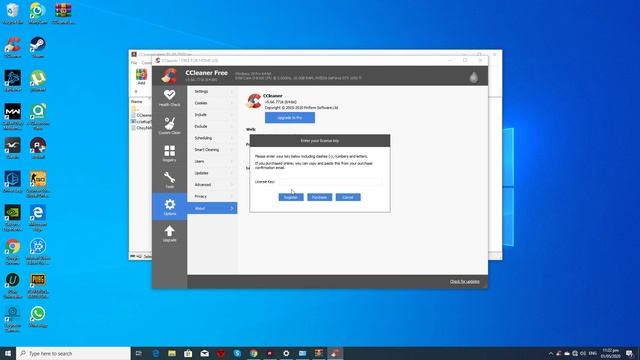Screen dimensions: 640x360
Task: Open notification center on taskbar
Action: click(629, 353)
